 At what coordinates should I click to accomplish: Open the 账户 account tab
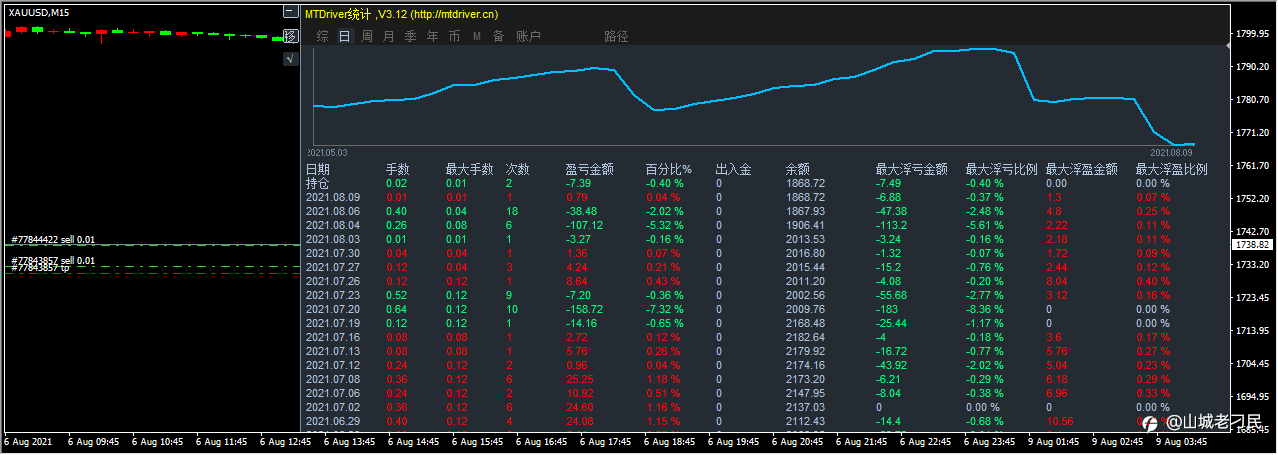(528, 37)
